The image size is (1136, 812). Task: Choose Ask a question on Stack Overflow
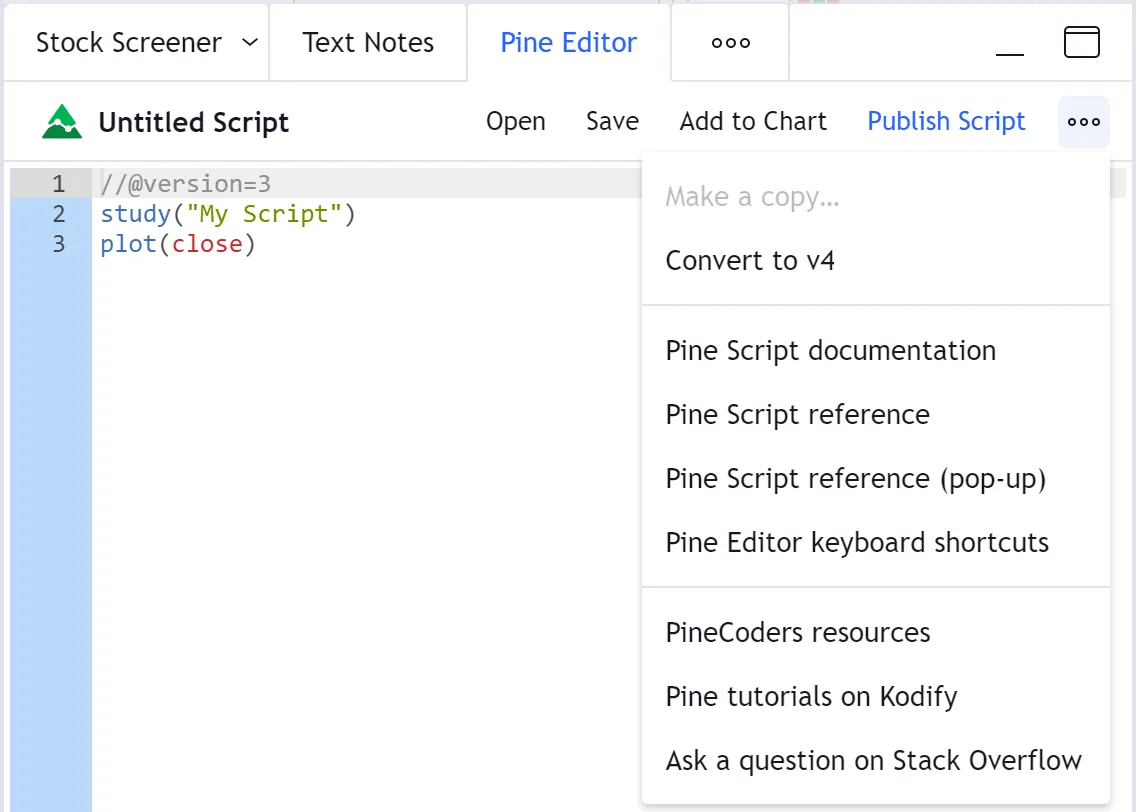pos(873,761)
